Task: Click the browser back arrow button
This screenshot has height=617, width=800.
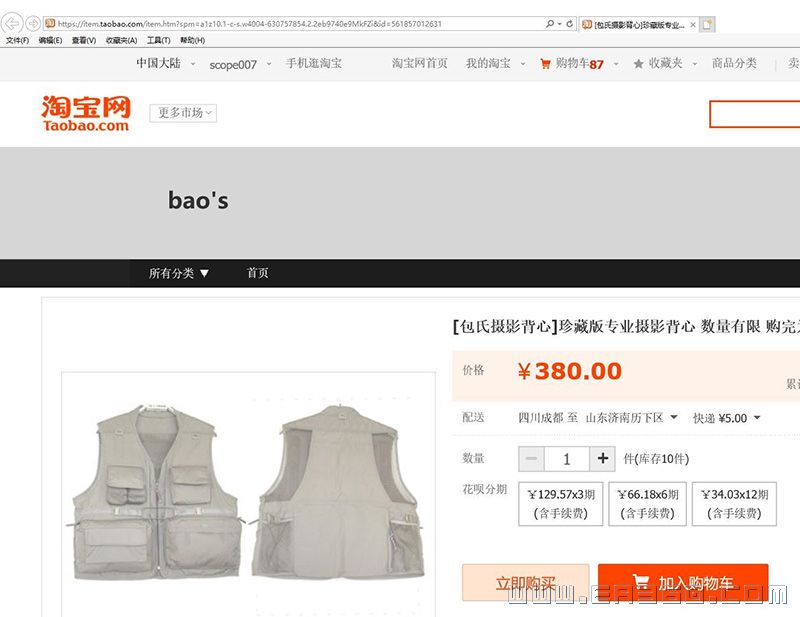Action: [12, 23]
